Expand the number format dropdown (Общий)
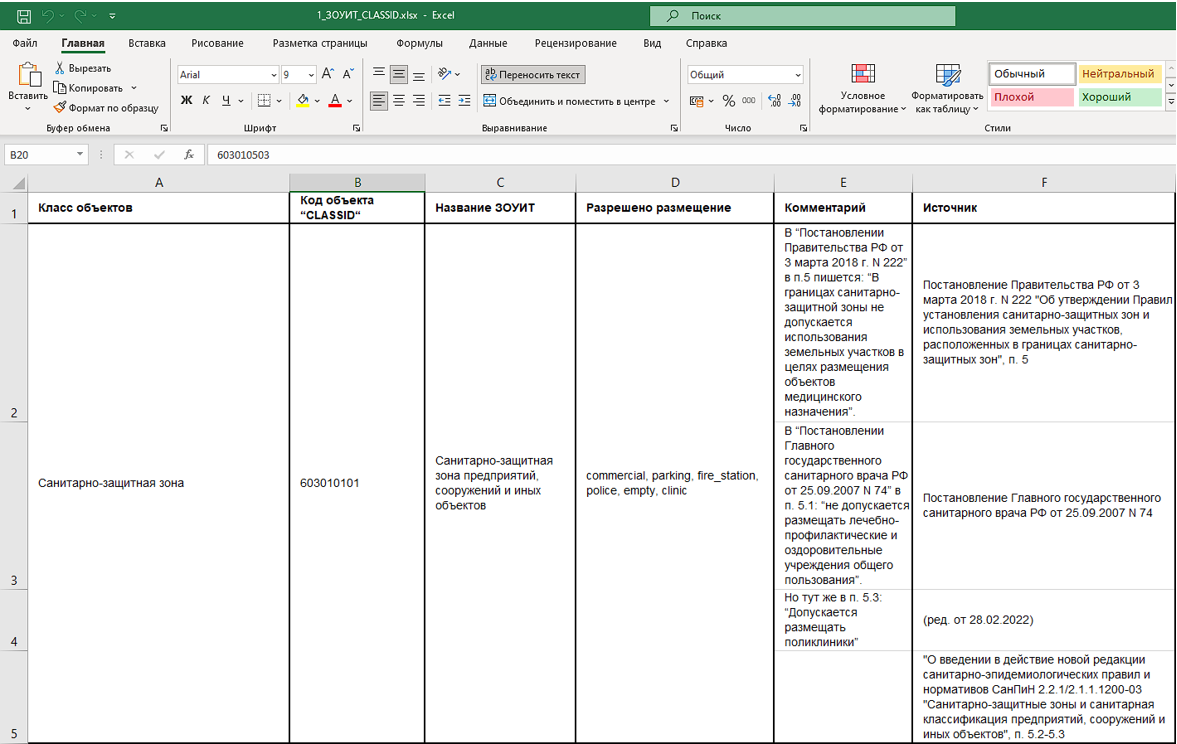Screen dimensions: 1177x744 [x=797, y=75]
